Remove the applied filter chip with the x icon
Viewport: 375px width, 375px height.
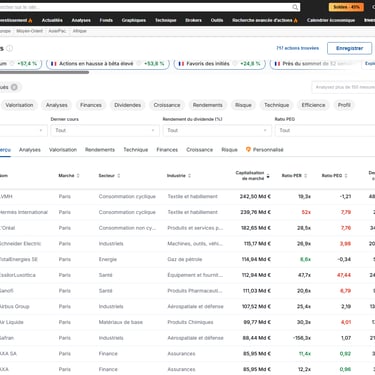pos(14,87)
